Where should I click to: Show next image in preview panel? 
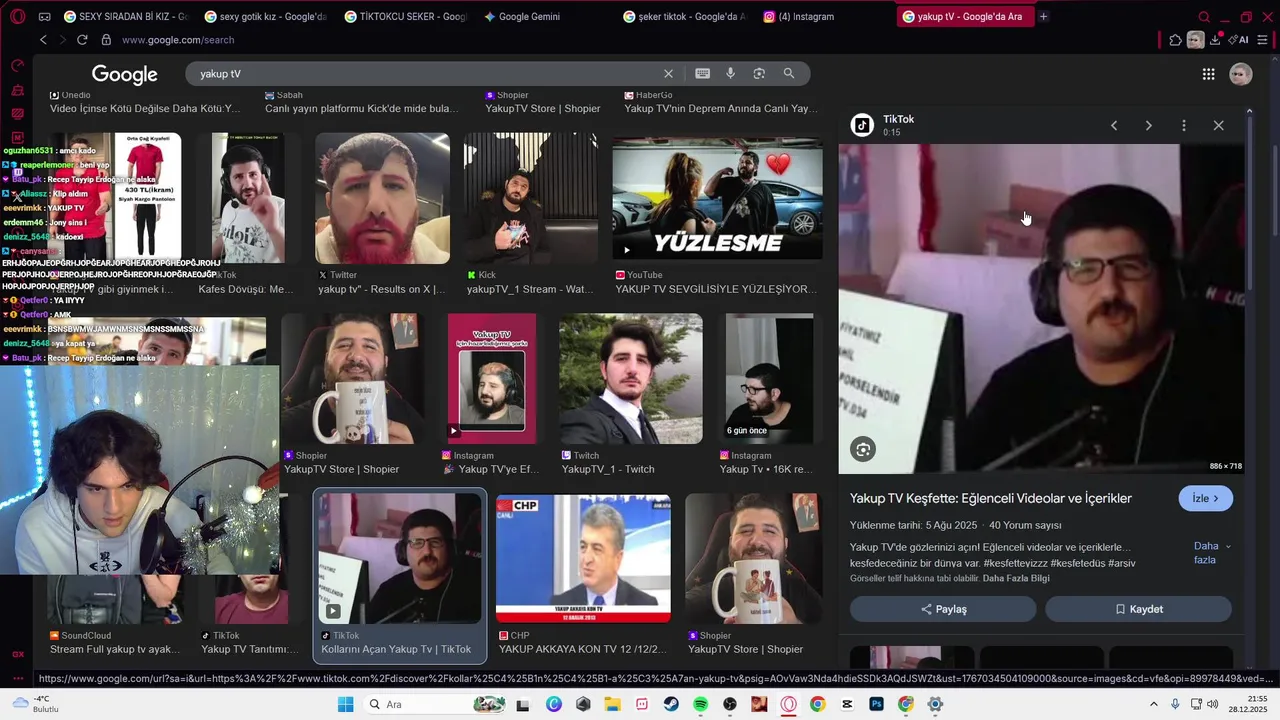(x=1148, y=126)
